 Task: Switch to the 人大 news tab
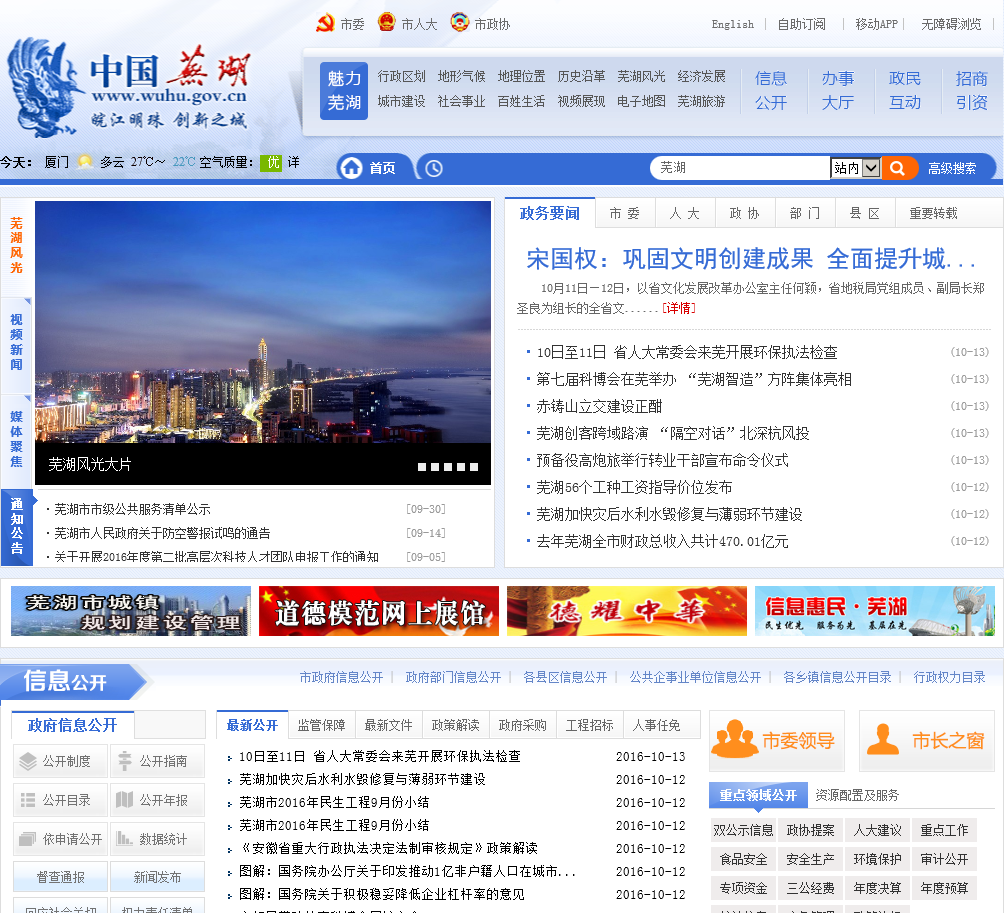click(684, 213)
